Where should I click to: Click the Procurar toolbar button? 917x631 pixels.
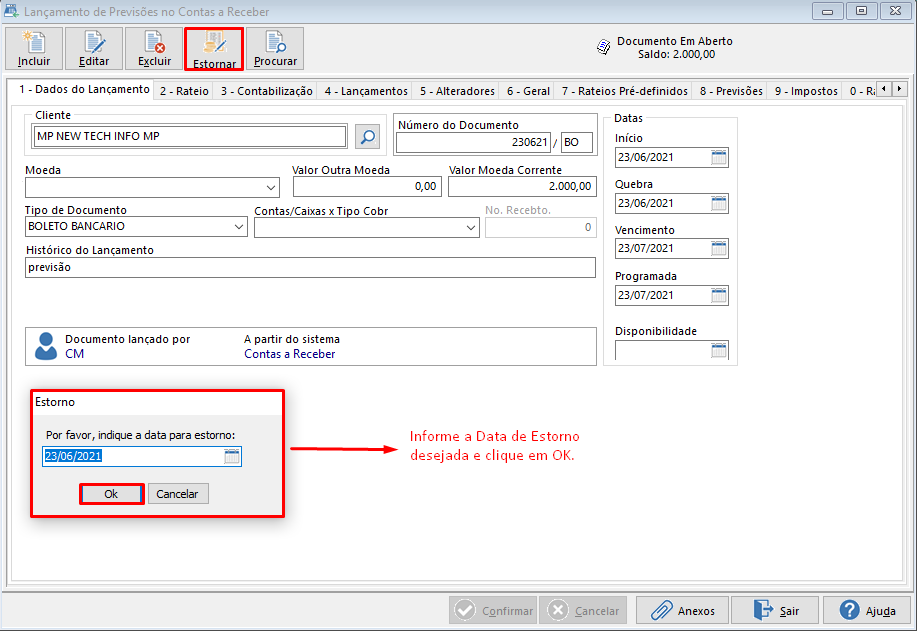(275, 49)
